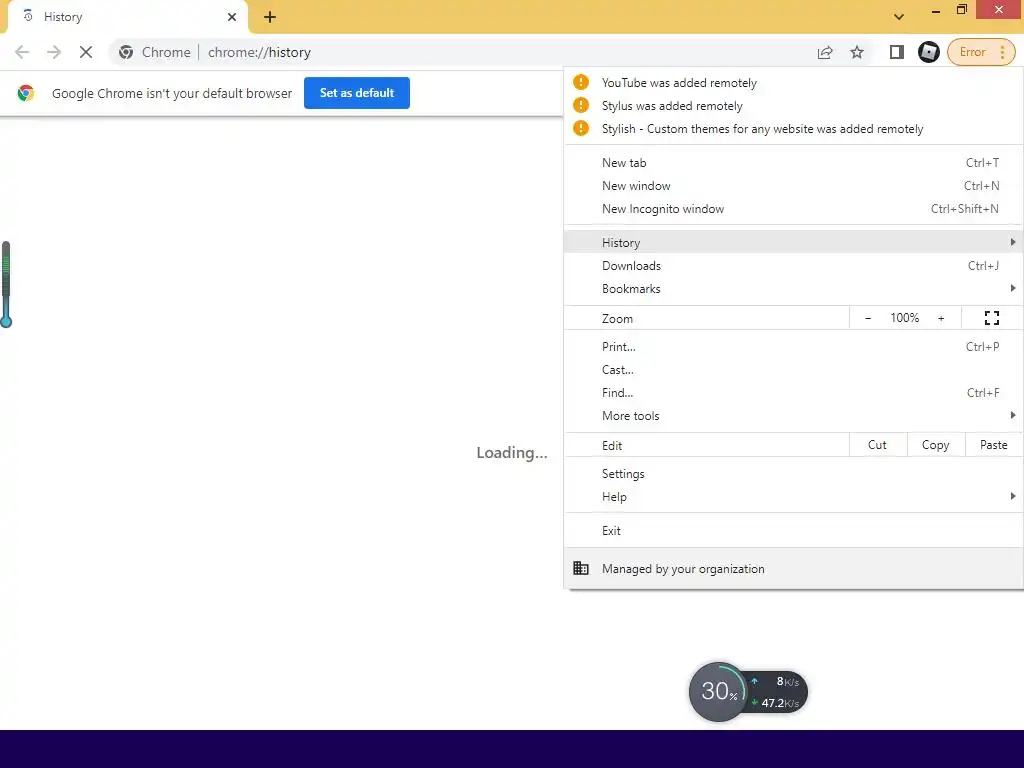Viewport: 1024px width, 768px height.
Task: Close the History tab
Action: (232, 17)
